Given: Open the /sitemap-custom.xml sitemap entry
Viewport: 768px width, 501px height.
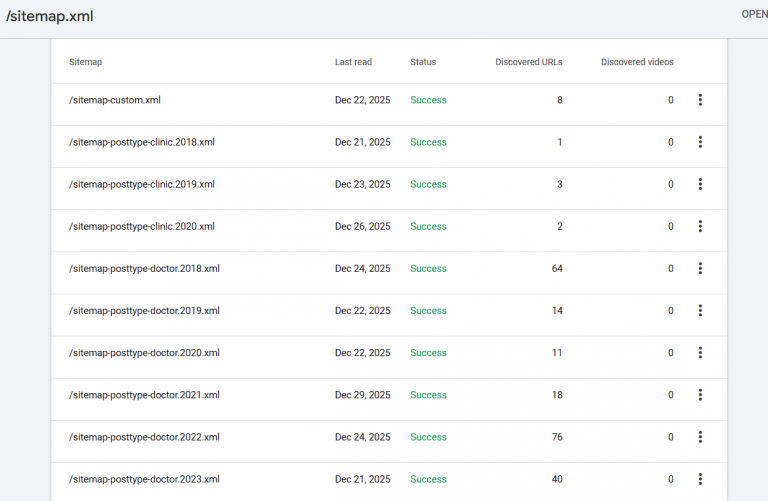Looking at the screenshot, I should point(115,100).
